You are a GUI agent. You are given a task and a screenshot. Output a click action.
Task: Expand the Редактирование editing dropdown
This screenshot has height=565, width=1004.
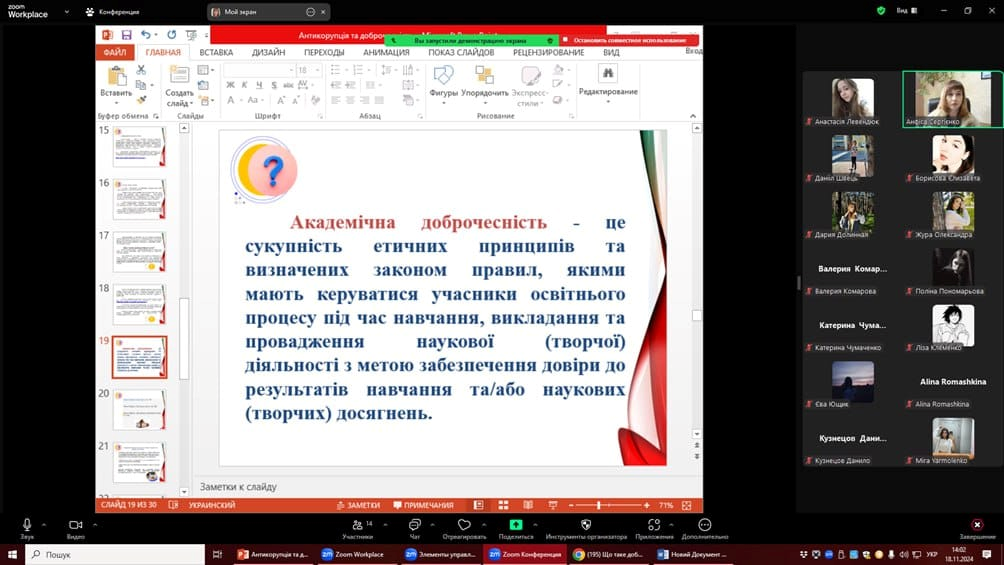pos(607,101)
